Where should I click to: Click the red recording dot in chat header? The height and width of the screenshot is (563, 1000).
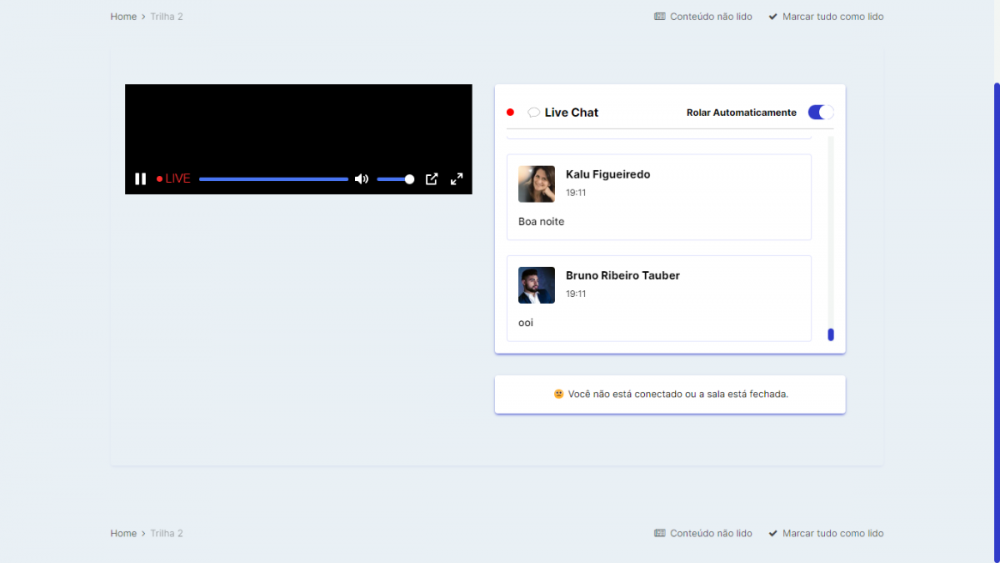(510, 113)
